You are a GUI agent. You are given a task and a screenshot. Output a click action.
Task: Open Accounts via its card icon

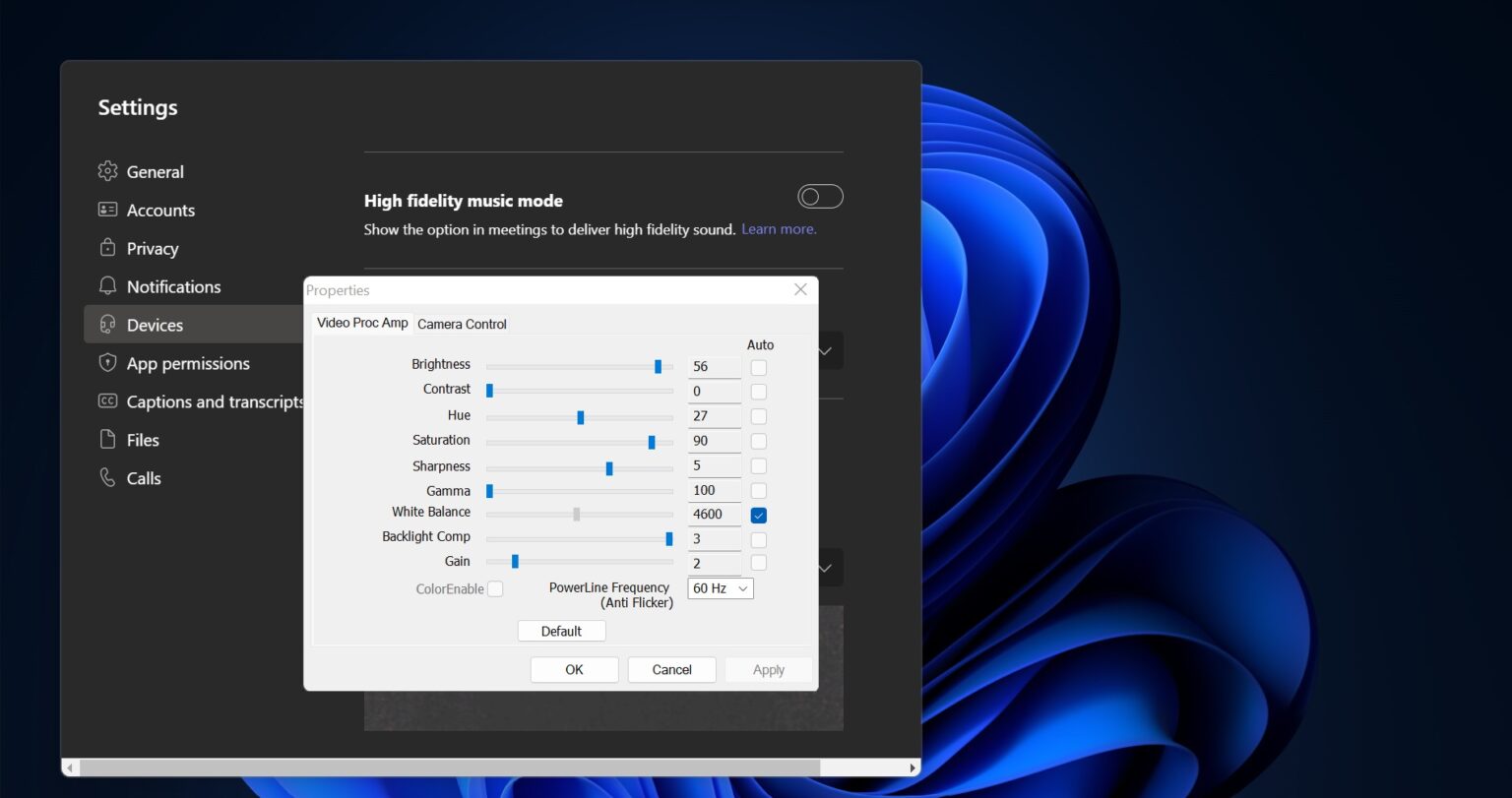[x=107, y=210]
